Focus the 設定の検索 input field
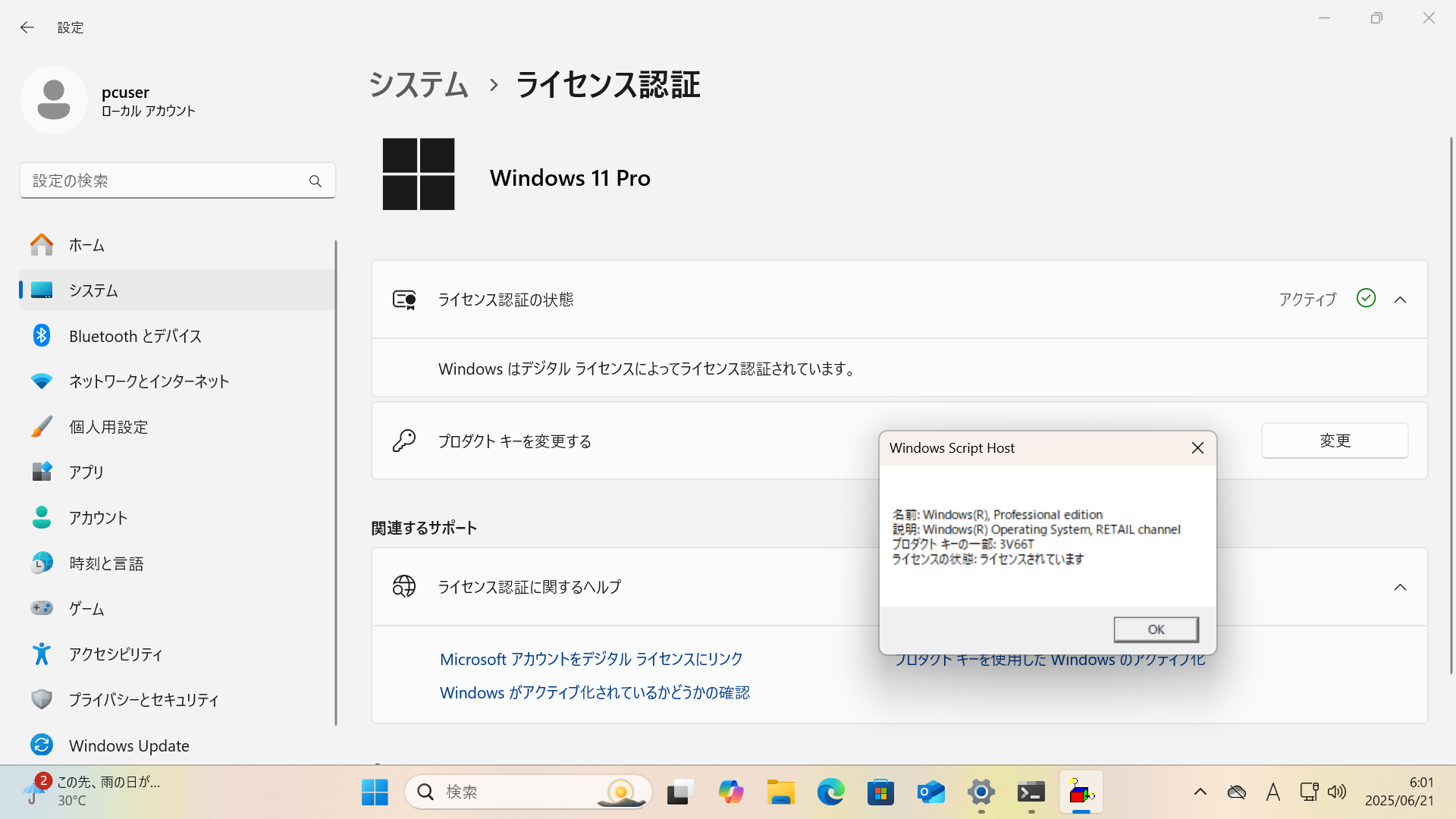The width and height of the screenshot is (1456, 819). (177, 180)
